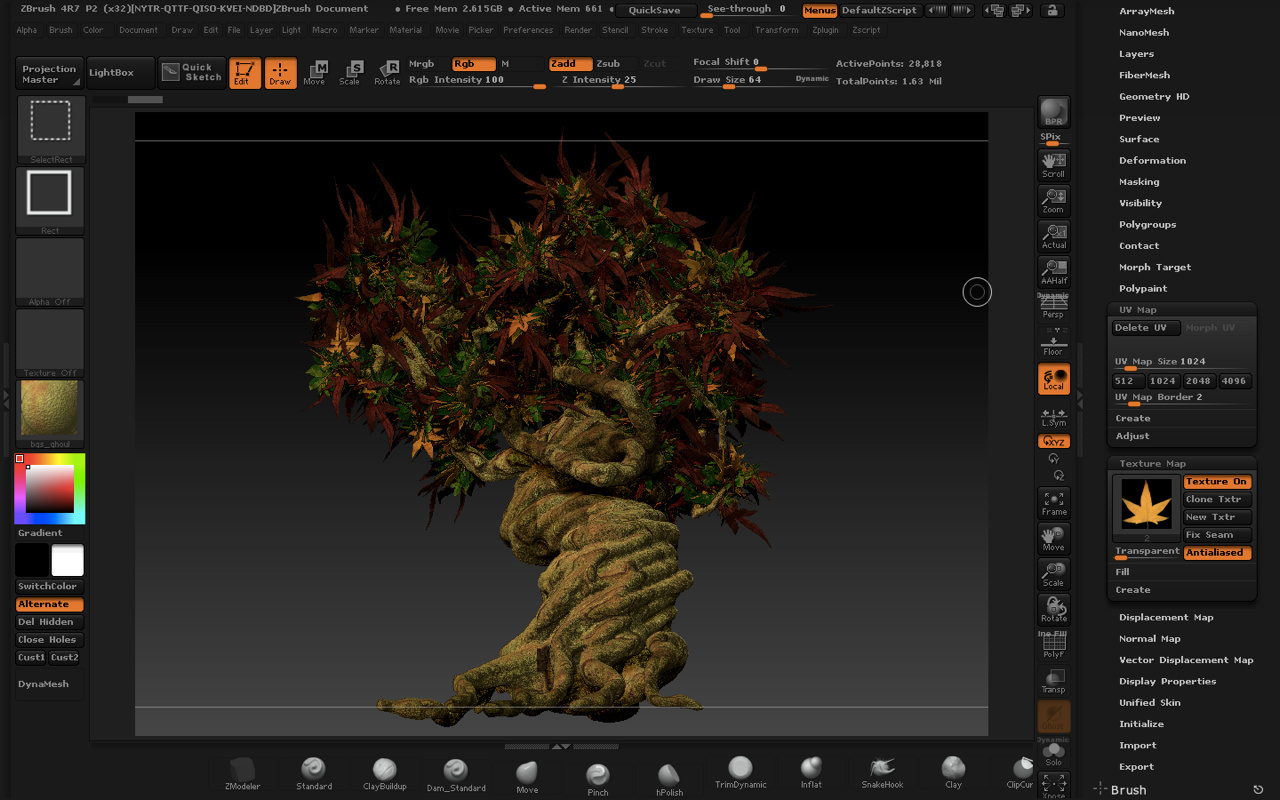Select the hPolish brush
Viewport: 1280px width, 800px height.
tap(669, 779)
